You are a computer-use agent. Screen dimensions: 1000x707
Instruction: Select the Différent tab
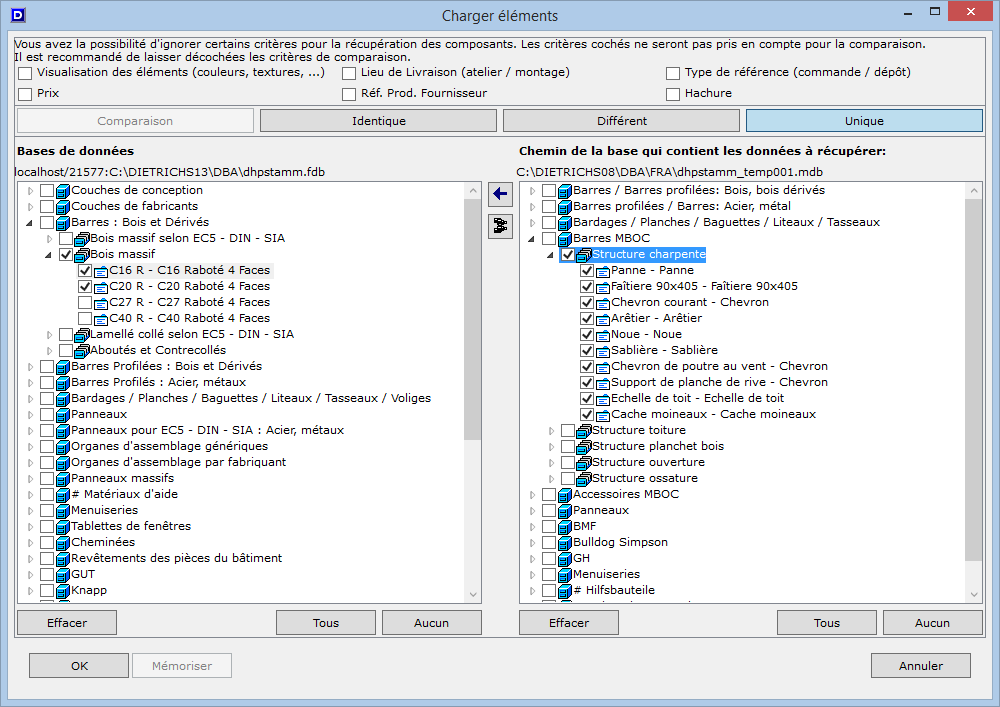(x=621, y=121)
